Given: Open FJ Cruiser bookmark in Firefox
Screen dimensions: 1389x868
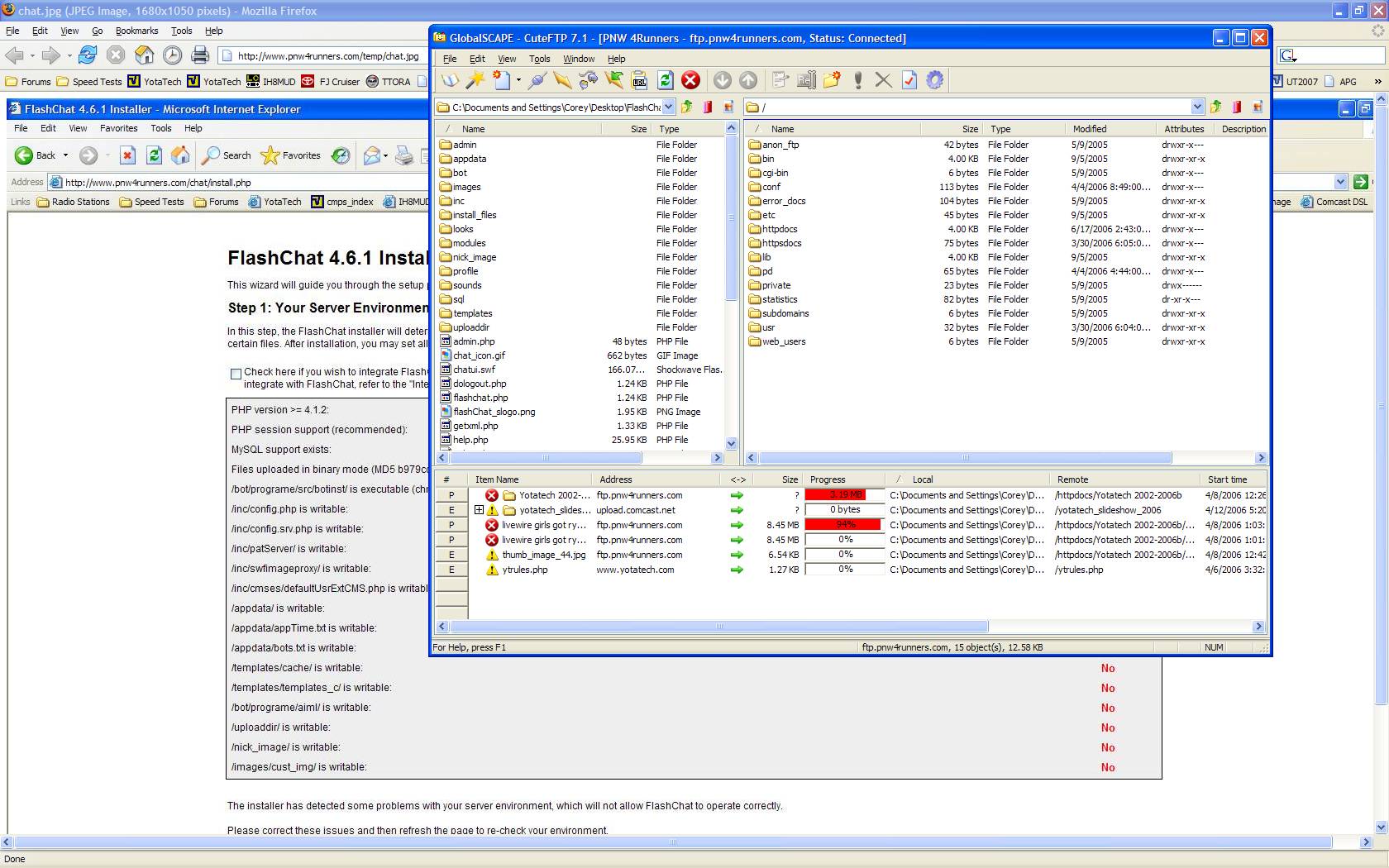Looking at the screenshot, I should (331, 81).
